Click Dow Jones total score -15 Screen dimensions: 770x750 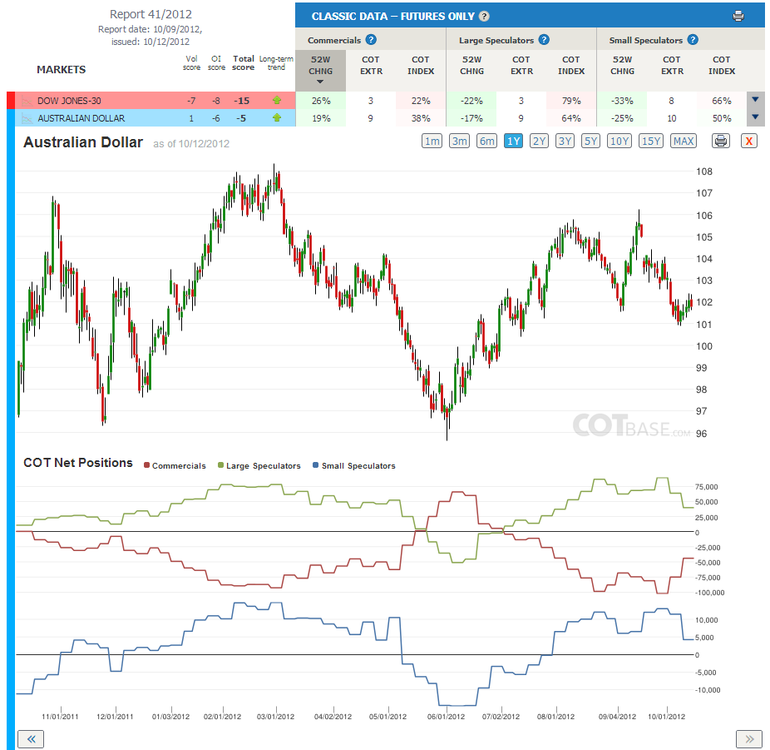tap(242, 101)
